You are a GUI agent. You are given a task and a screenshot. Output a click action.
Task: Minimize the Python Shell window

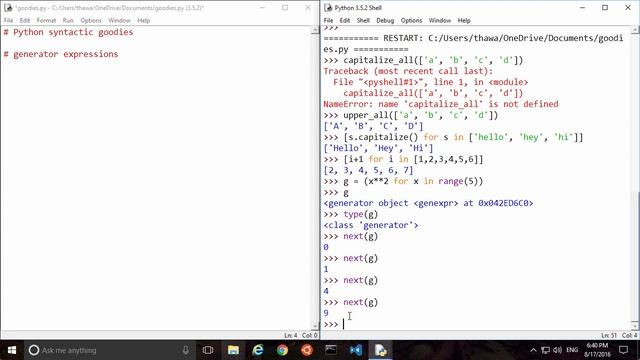click(582, 8)
